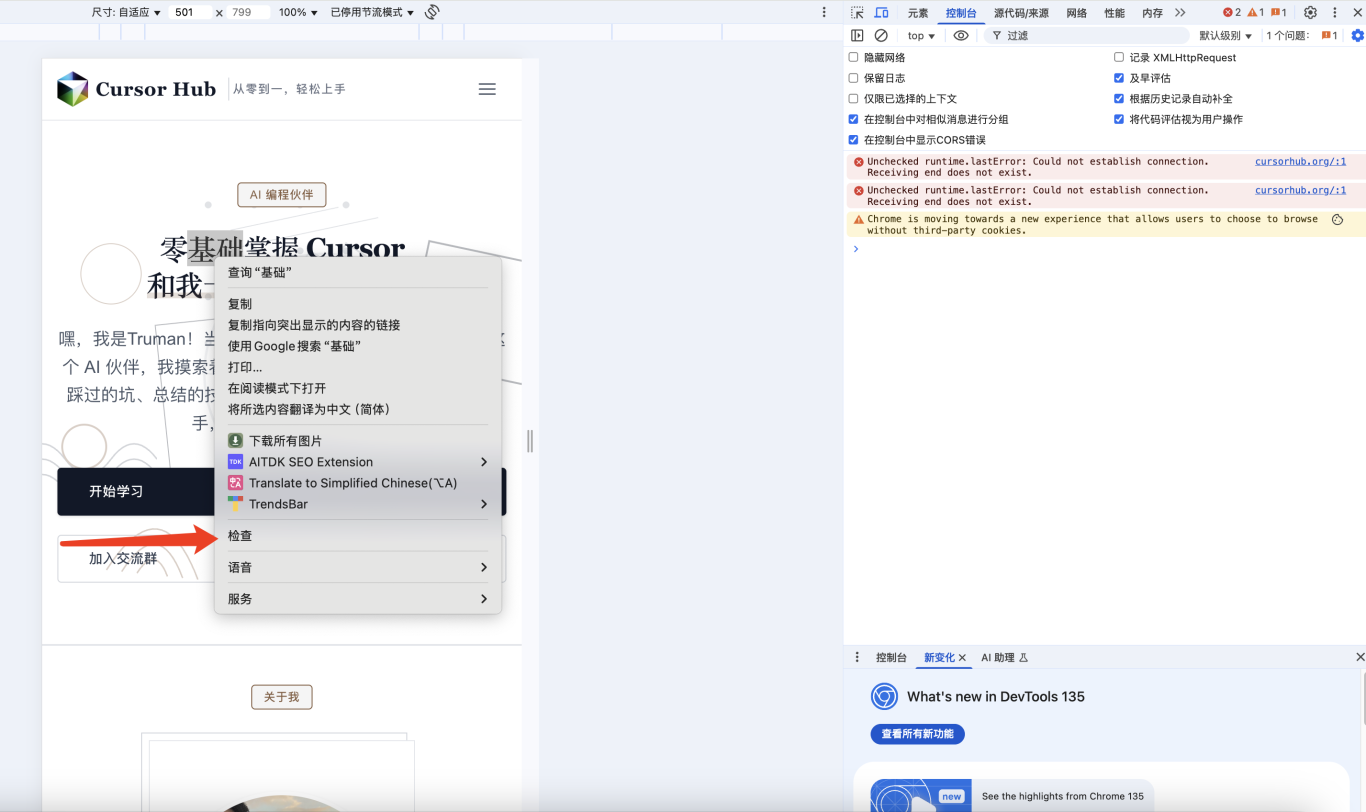Switch to 元素 tab
The width and height of the screenshot is (1366, 812).
click(x=918, y=13)
